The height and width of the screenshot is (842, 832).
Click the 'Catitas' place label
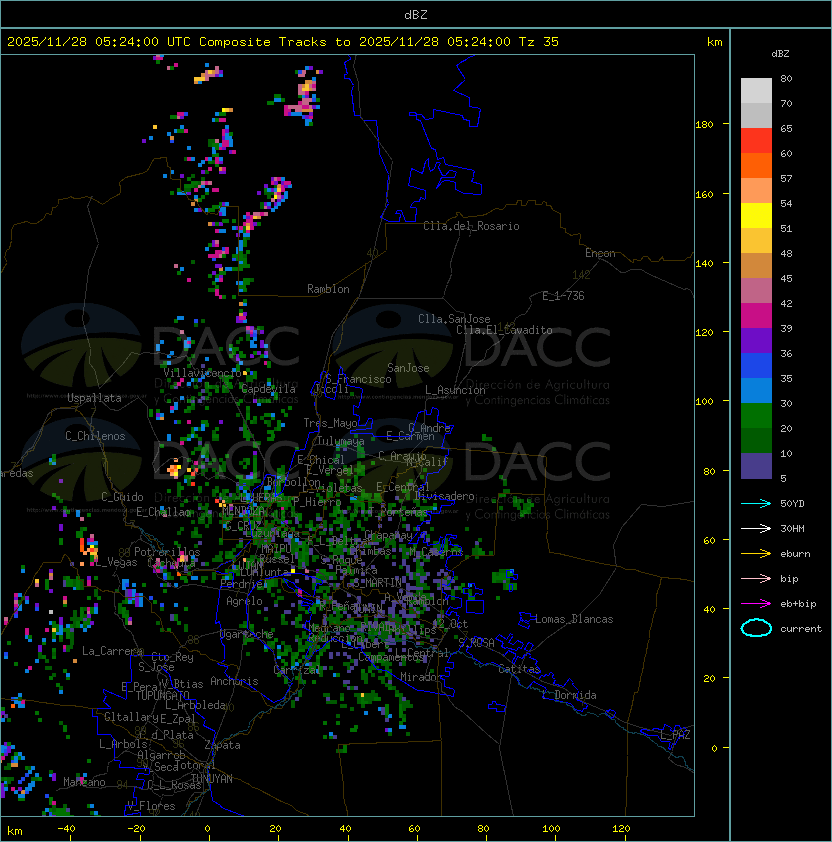519,669
